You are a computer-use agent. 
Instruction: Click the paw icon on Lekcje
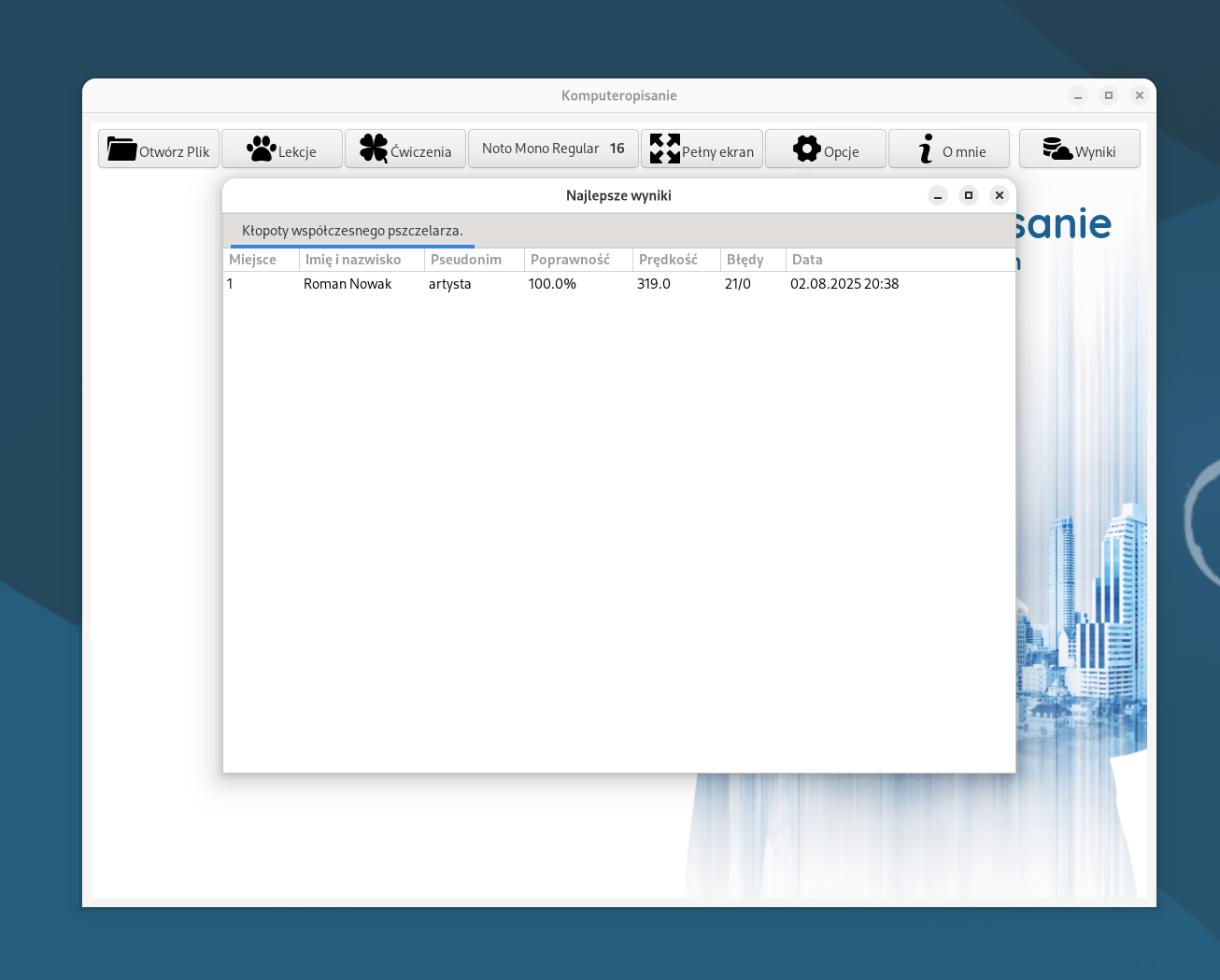[x=262, y=149]
